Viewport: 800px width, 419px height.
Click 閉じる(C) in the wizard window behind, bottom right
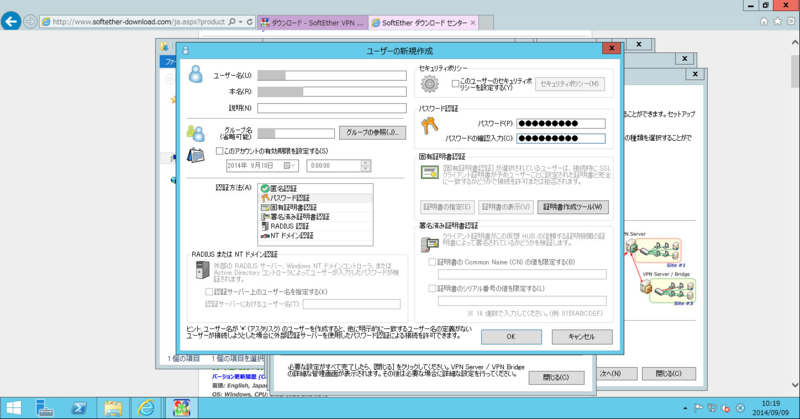coord(669,374)
